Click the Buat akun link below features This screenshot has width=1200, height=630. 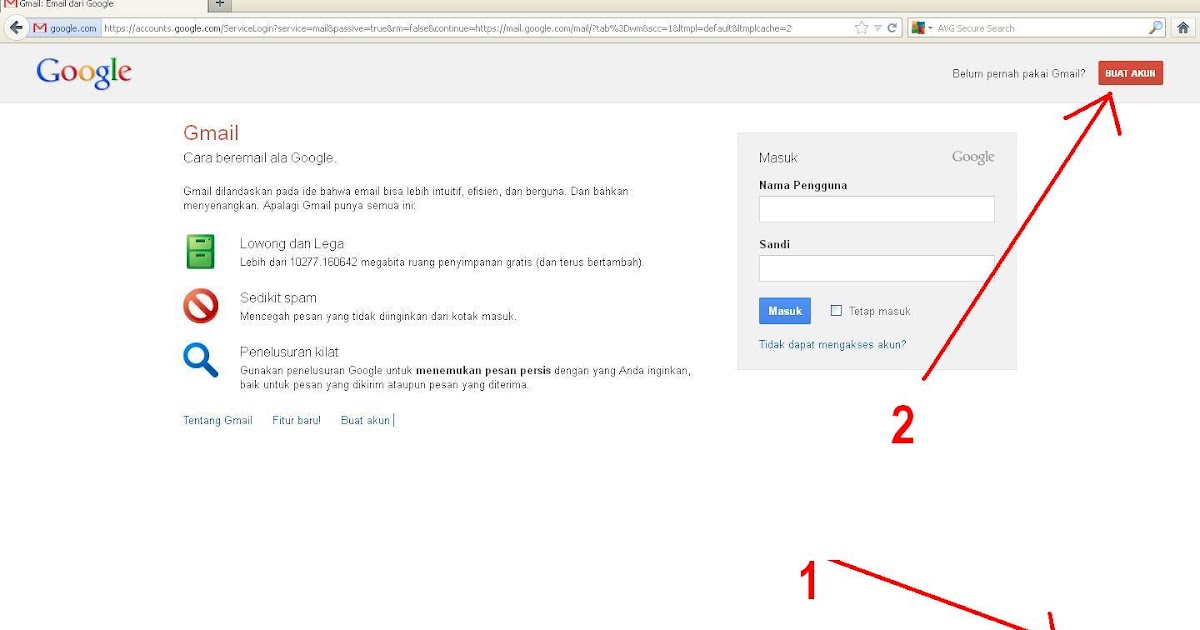coord(365,420)
